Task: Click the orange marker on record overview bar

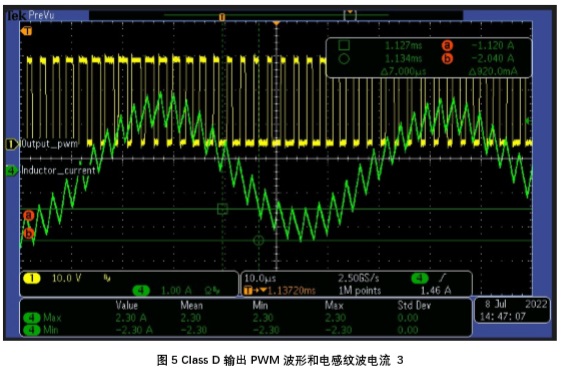Action: tap(222, 17)
